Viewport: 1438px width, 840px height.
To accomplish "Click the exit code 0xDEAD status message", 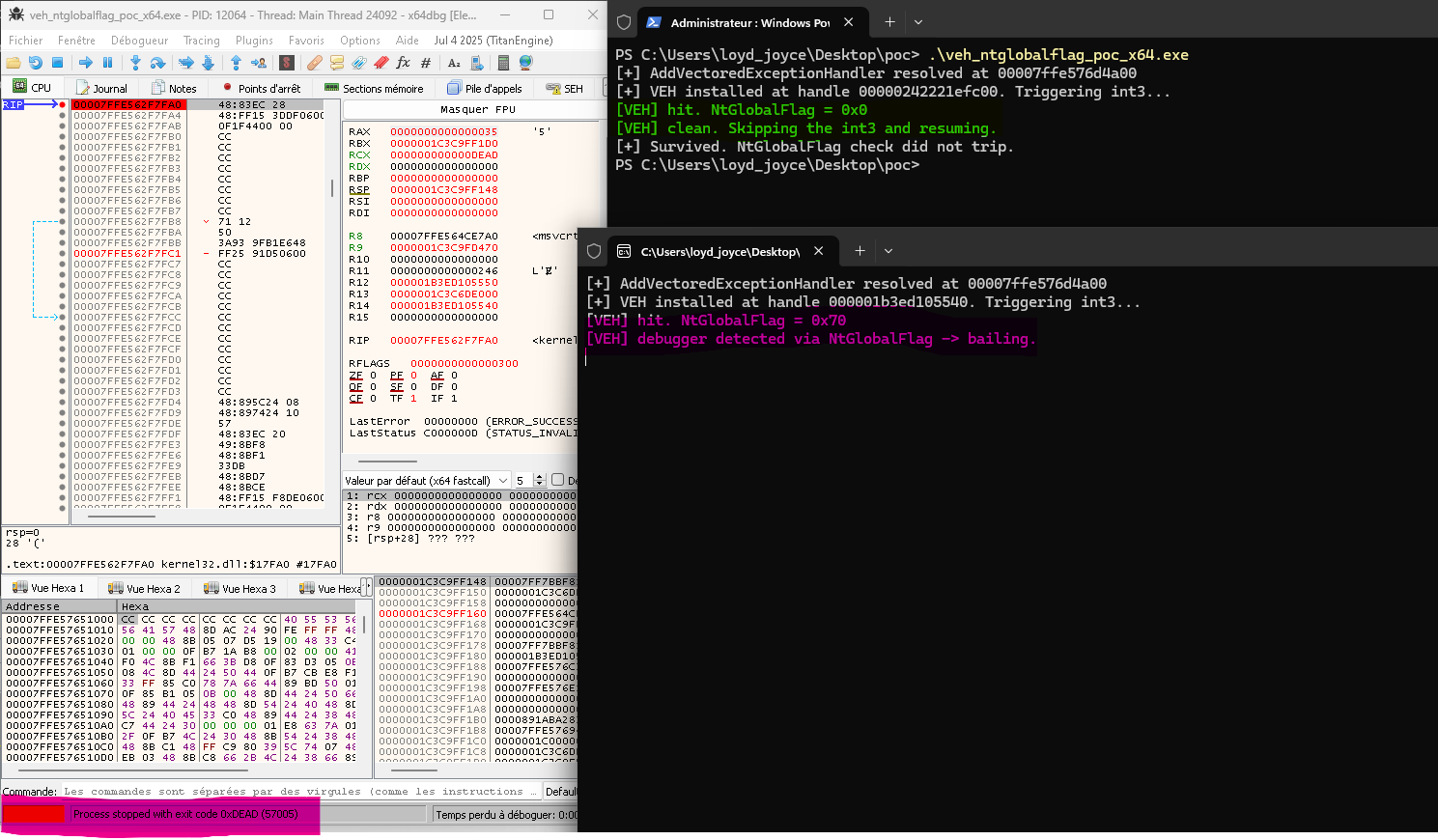I will tap(185, 814).
